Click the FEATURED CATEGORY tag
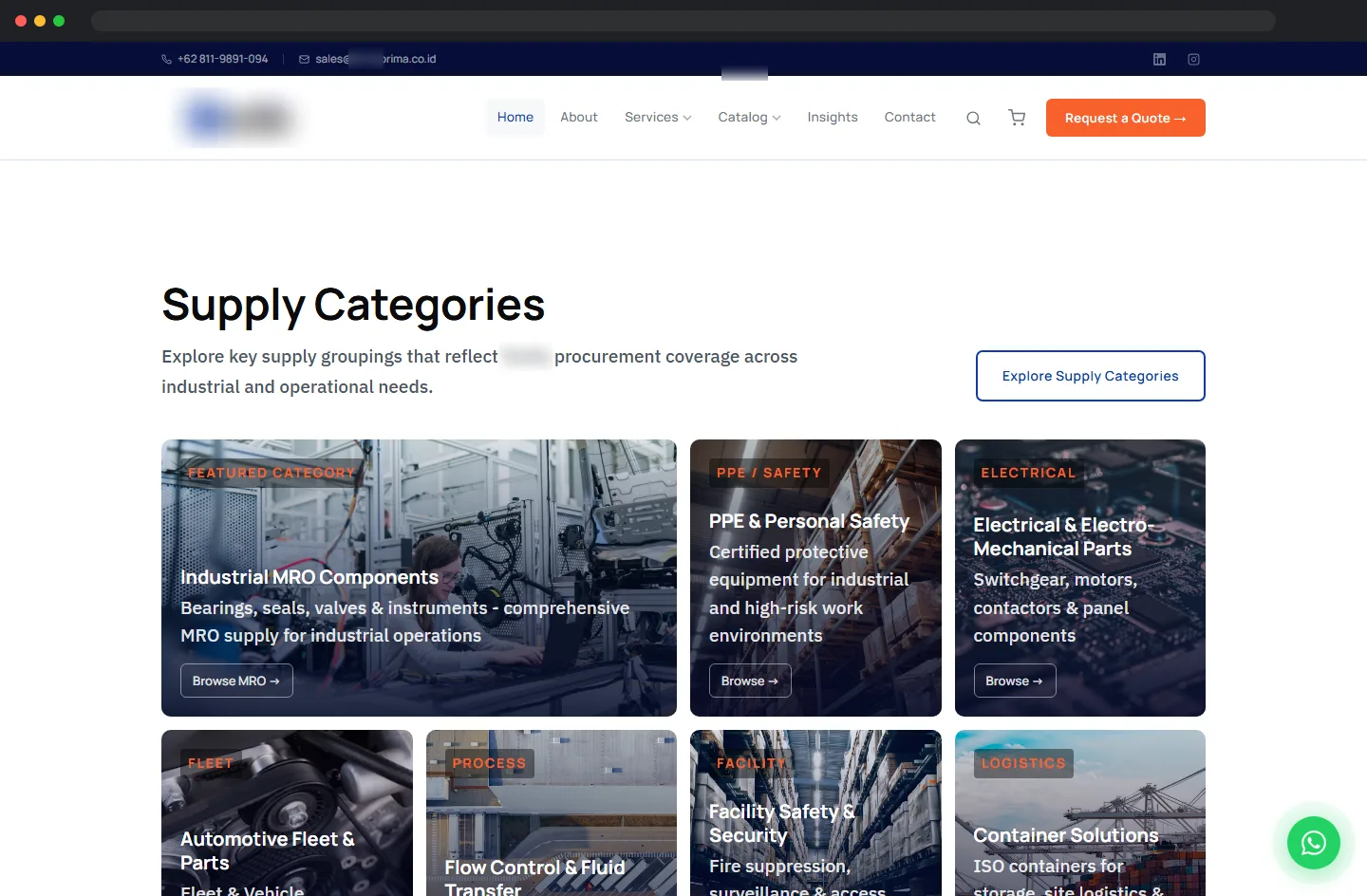 coord(272,473)
